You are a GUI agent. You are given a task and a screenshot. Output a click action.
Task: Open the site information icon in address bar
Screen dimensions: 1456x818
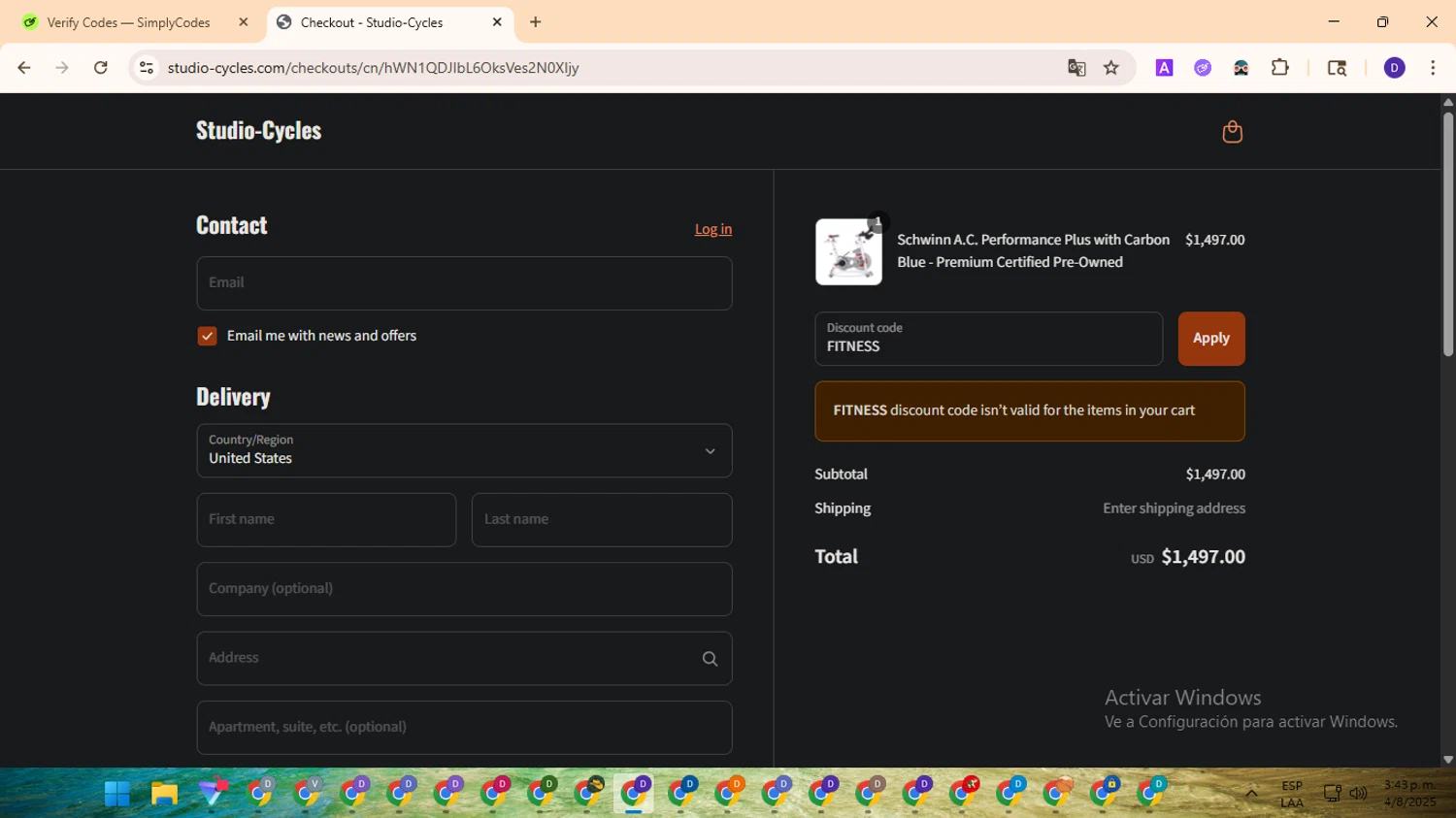click(147, 68)
